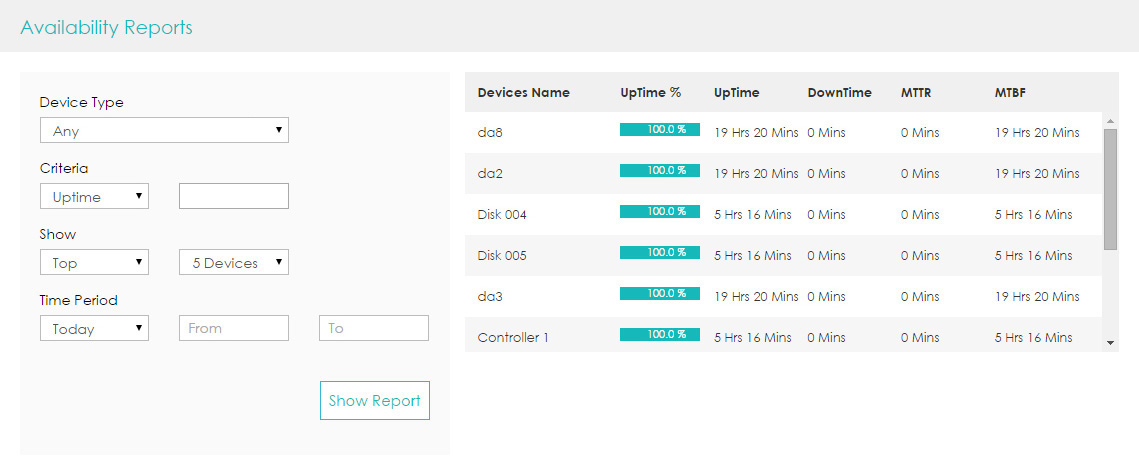
Task: Sort by Devices Name column header
Action: pos(523,93)
